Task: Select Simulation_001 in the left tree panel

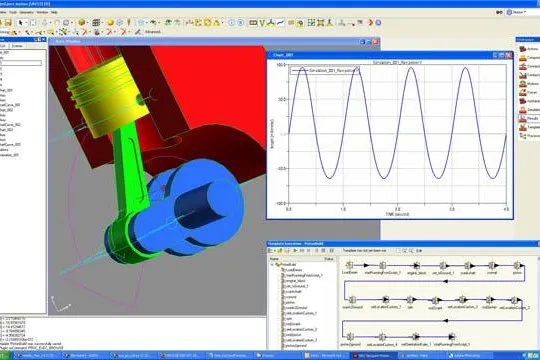Action: click(9, 155)
